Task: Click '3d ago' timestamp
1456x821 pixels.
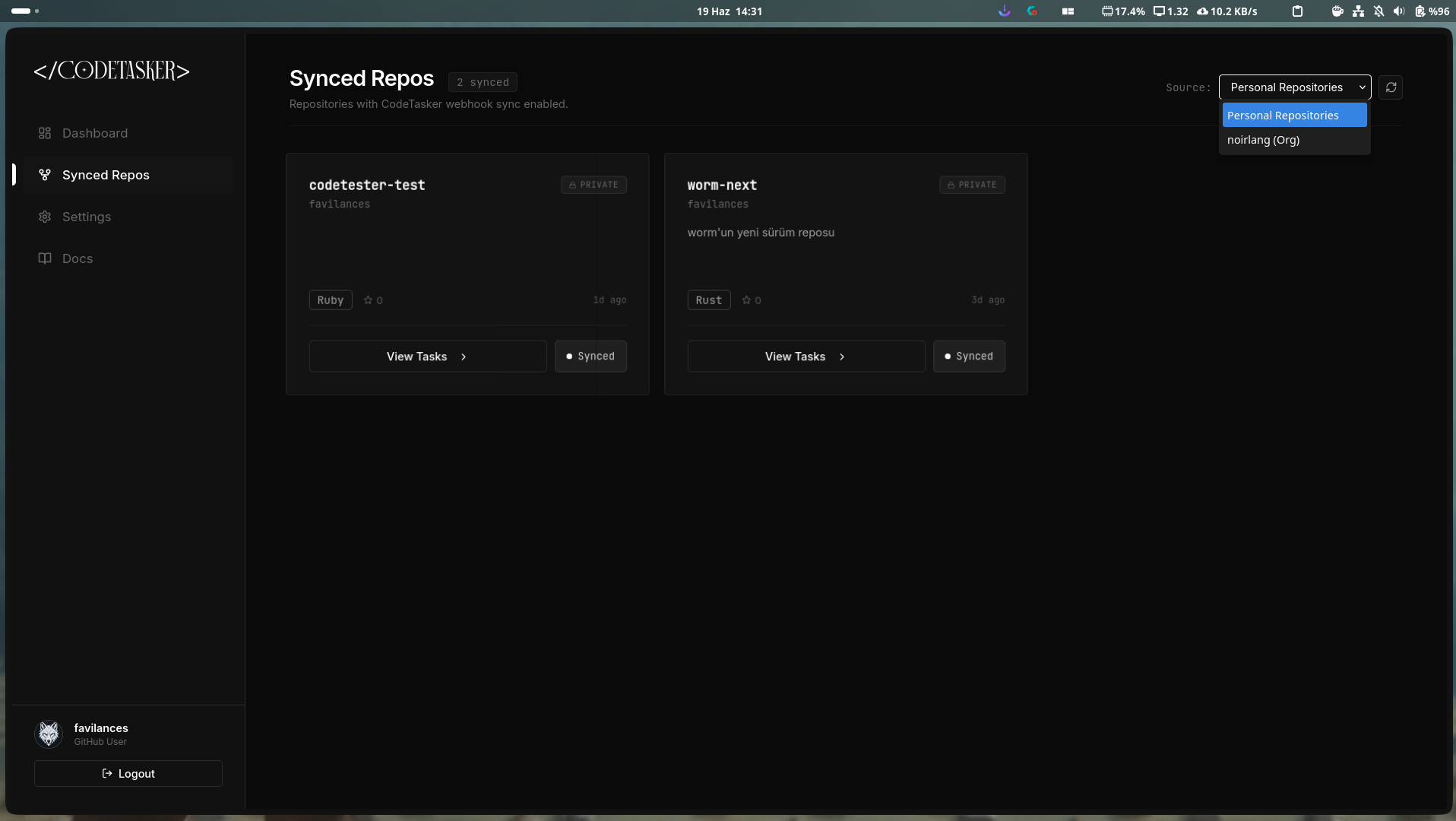Action: click(988, 300)
